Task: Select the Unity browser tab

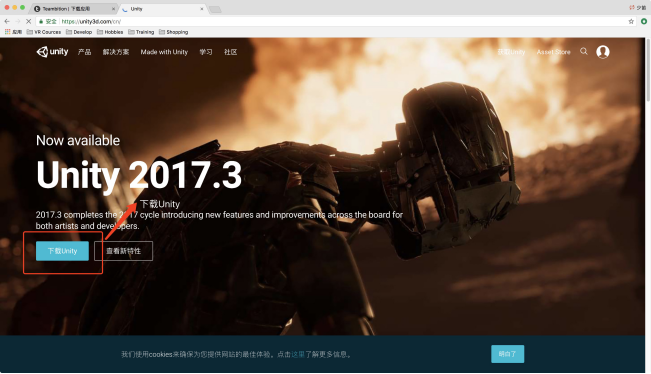Action: coord(162,9)
